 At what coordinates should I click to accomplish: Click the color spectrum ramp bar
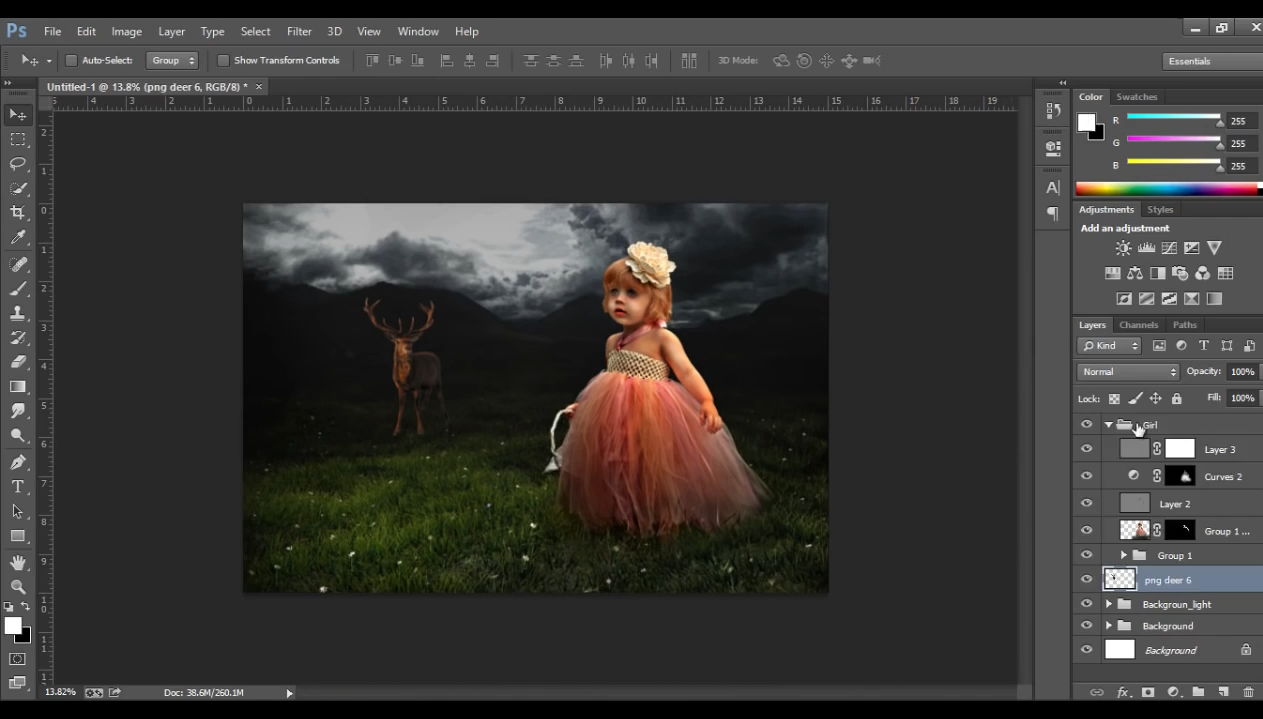tap(1166, 189)
